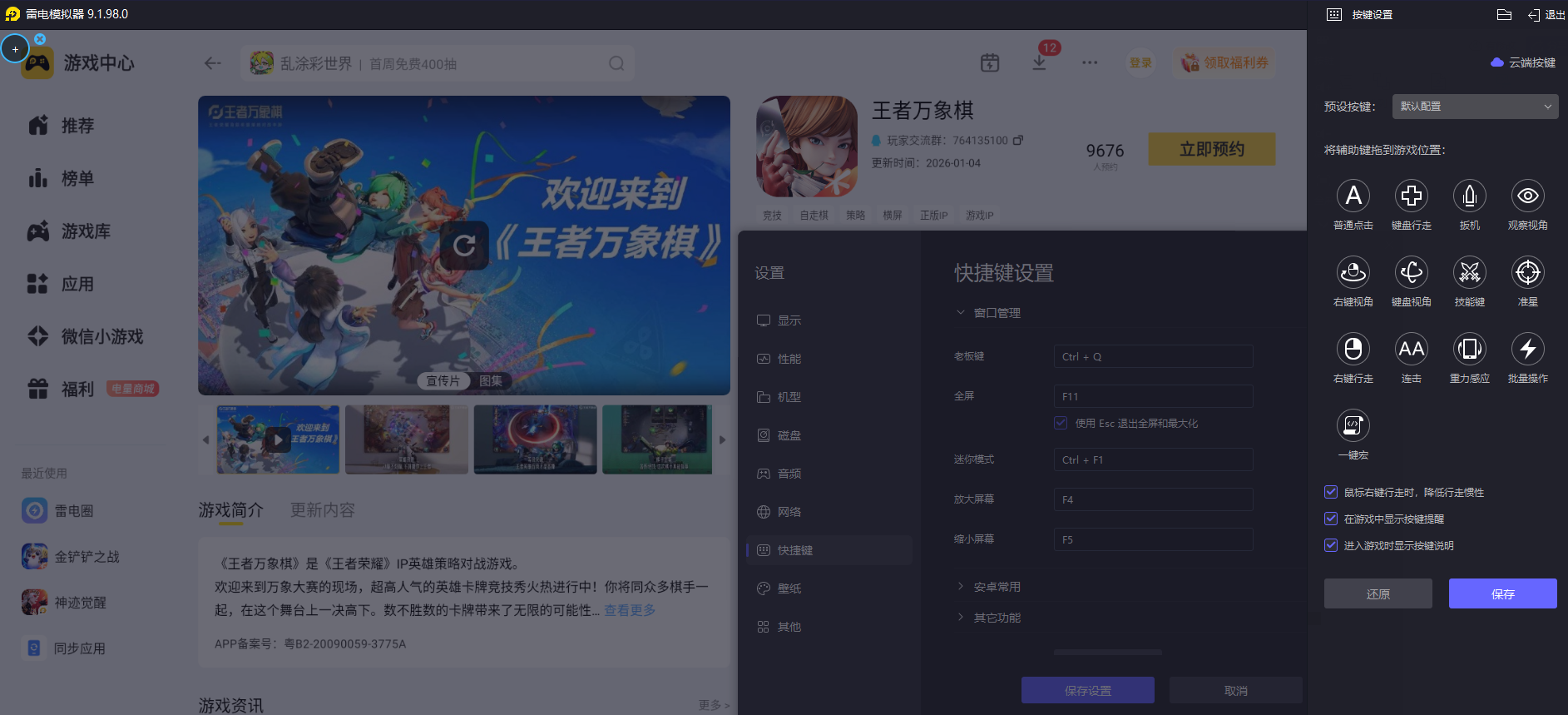
Task: Open the 网络 settings tab
Action: (x=829, y=512)
